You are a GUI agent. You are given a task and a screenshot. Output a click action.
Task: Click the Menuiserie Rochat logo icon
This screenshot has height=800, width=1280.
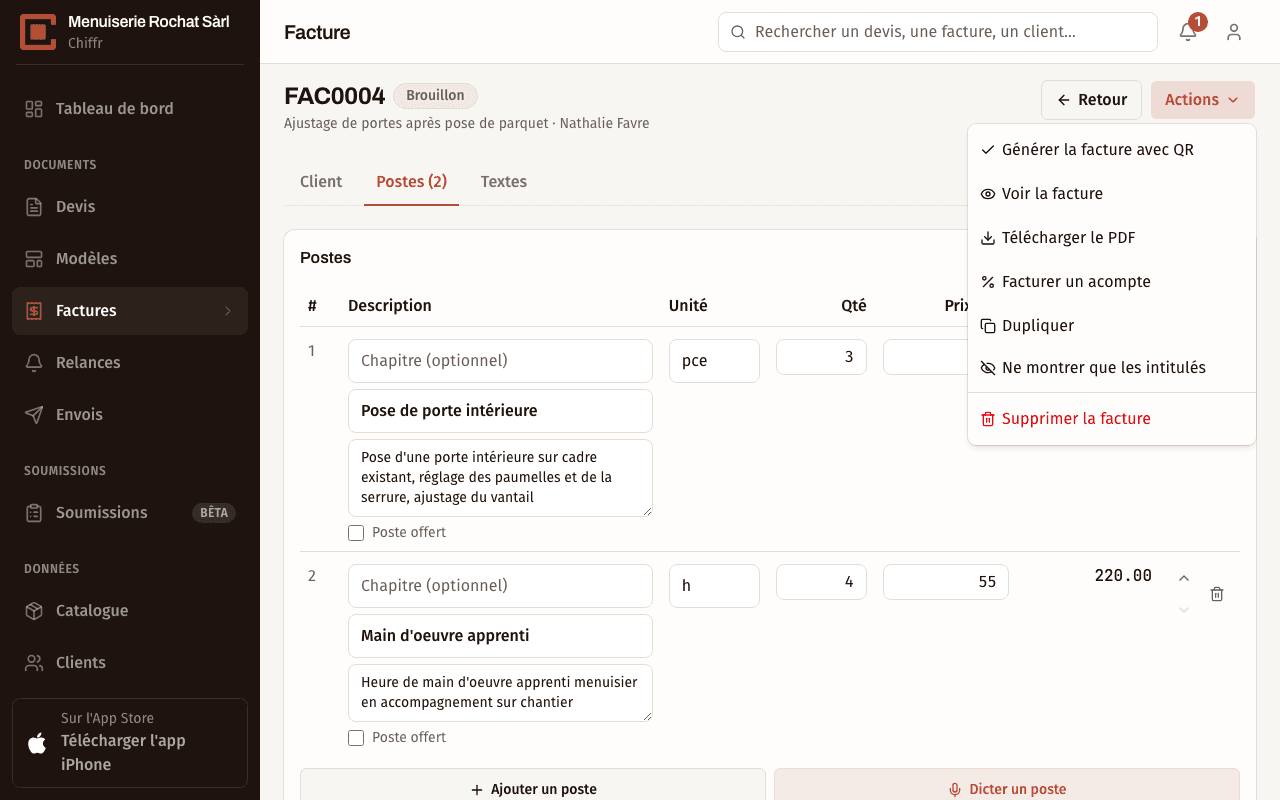pyautogui.click(x=38, y=32)
